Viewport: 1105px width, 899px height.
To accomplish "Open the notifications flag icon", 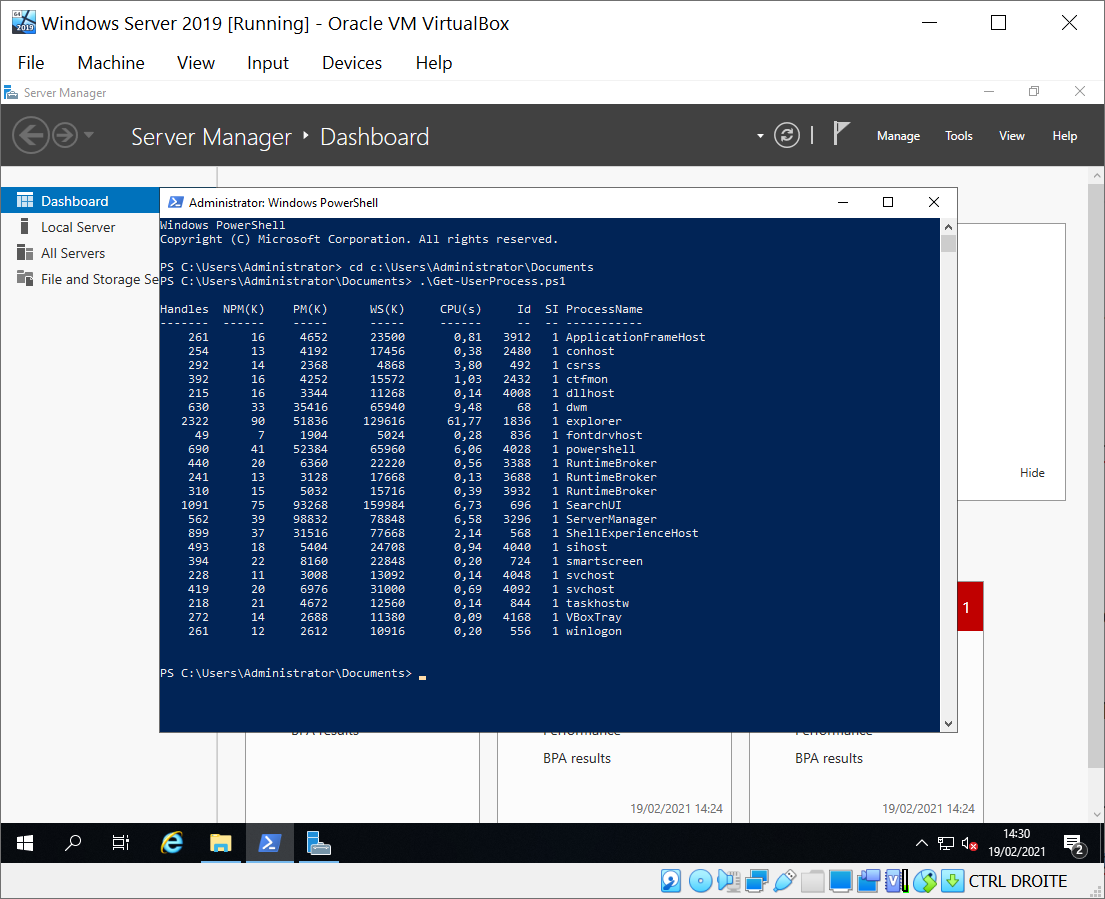I will [842, 135].
